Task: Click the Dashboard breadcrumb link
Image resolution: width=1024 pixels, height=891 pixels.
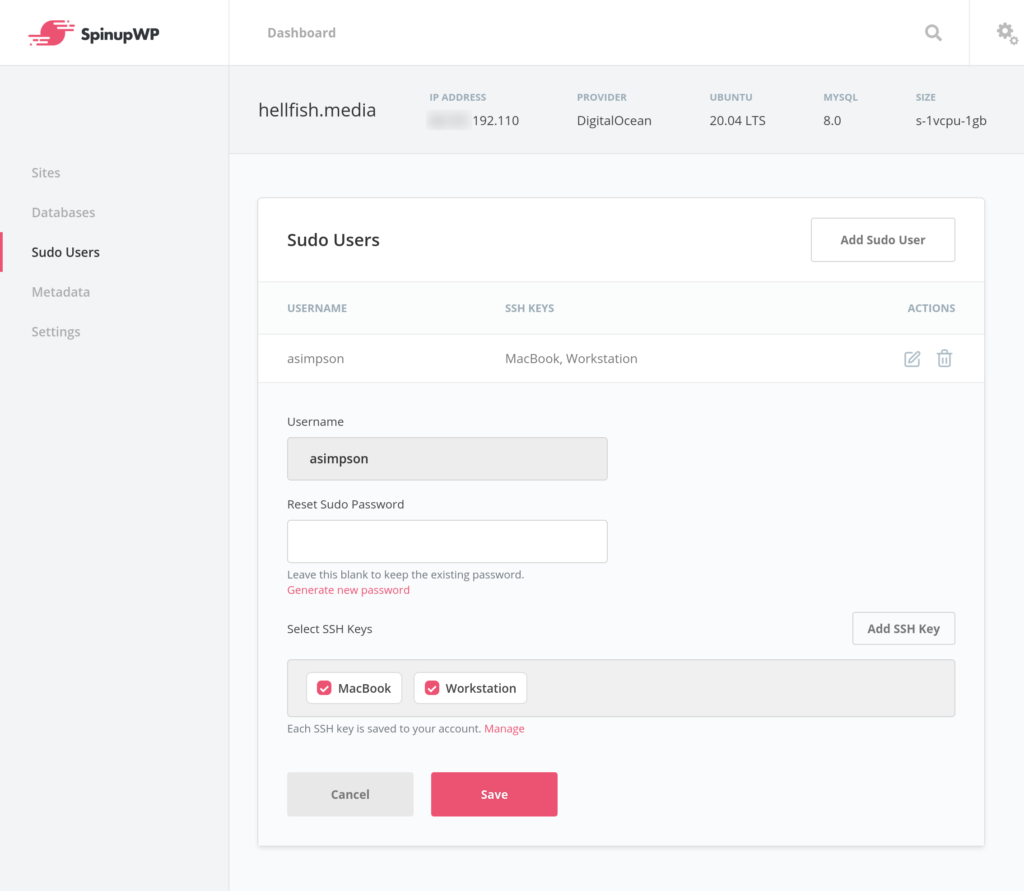Action: coord(301,33)
